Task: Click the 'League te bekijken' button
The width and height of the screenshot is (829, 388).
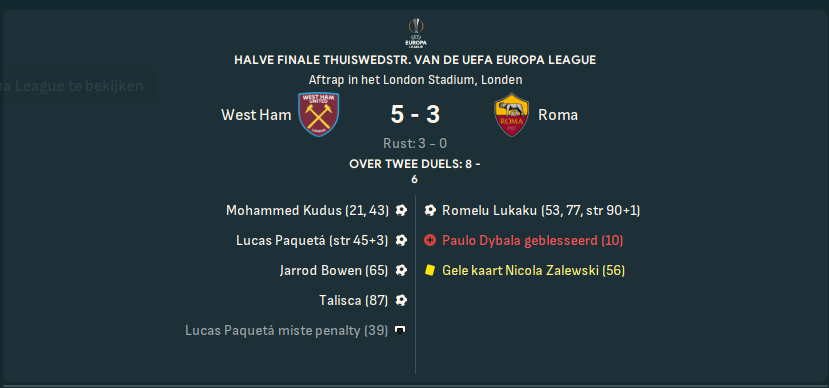Action: pyautogui.click(x=77, y=86)
